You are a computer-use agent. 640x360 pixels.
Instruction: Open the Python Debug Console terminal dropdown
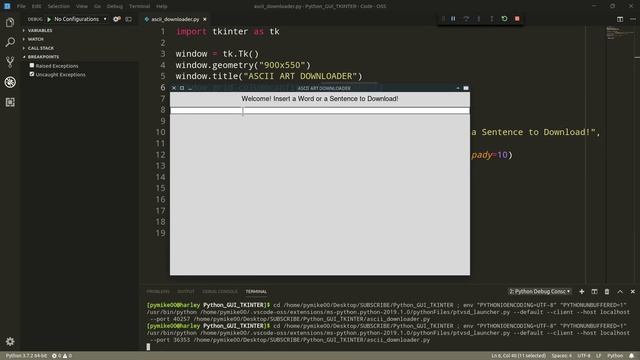click(539, 291)
